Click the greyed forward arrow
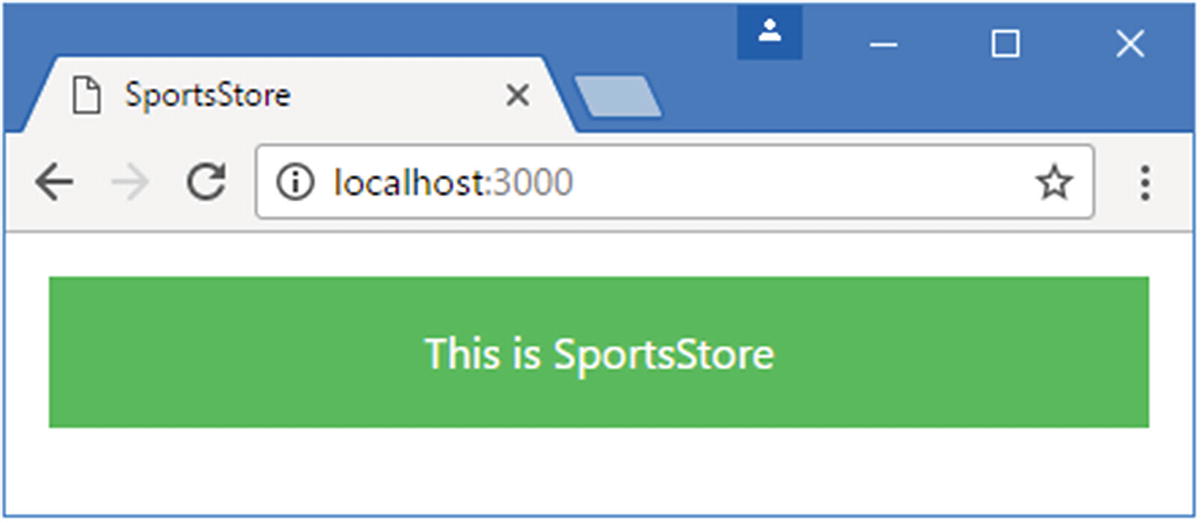The image size is (1201, 523). (x=130, y=183)
